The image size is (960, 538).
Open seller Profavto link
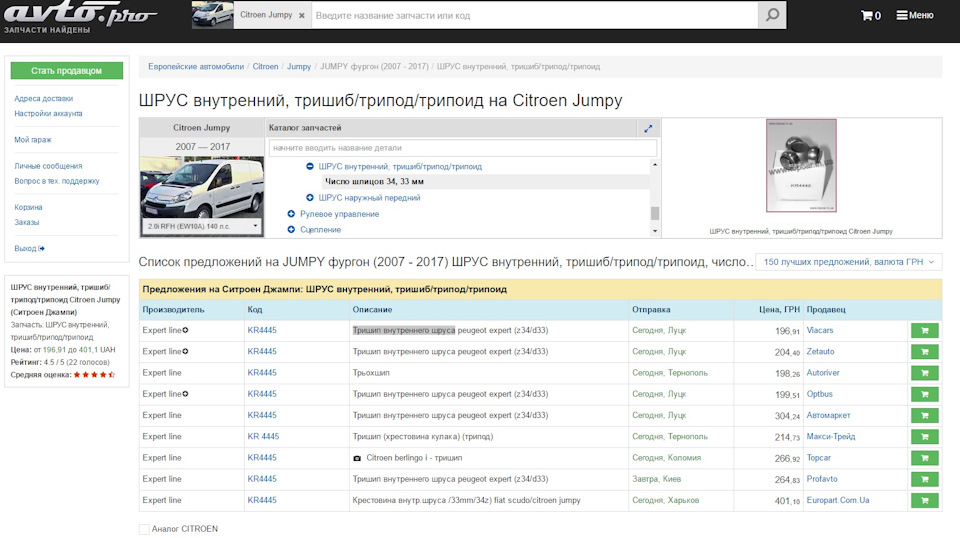click(x=822, y=479)
